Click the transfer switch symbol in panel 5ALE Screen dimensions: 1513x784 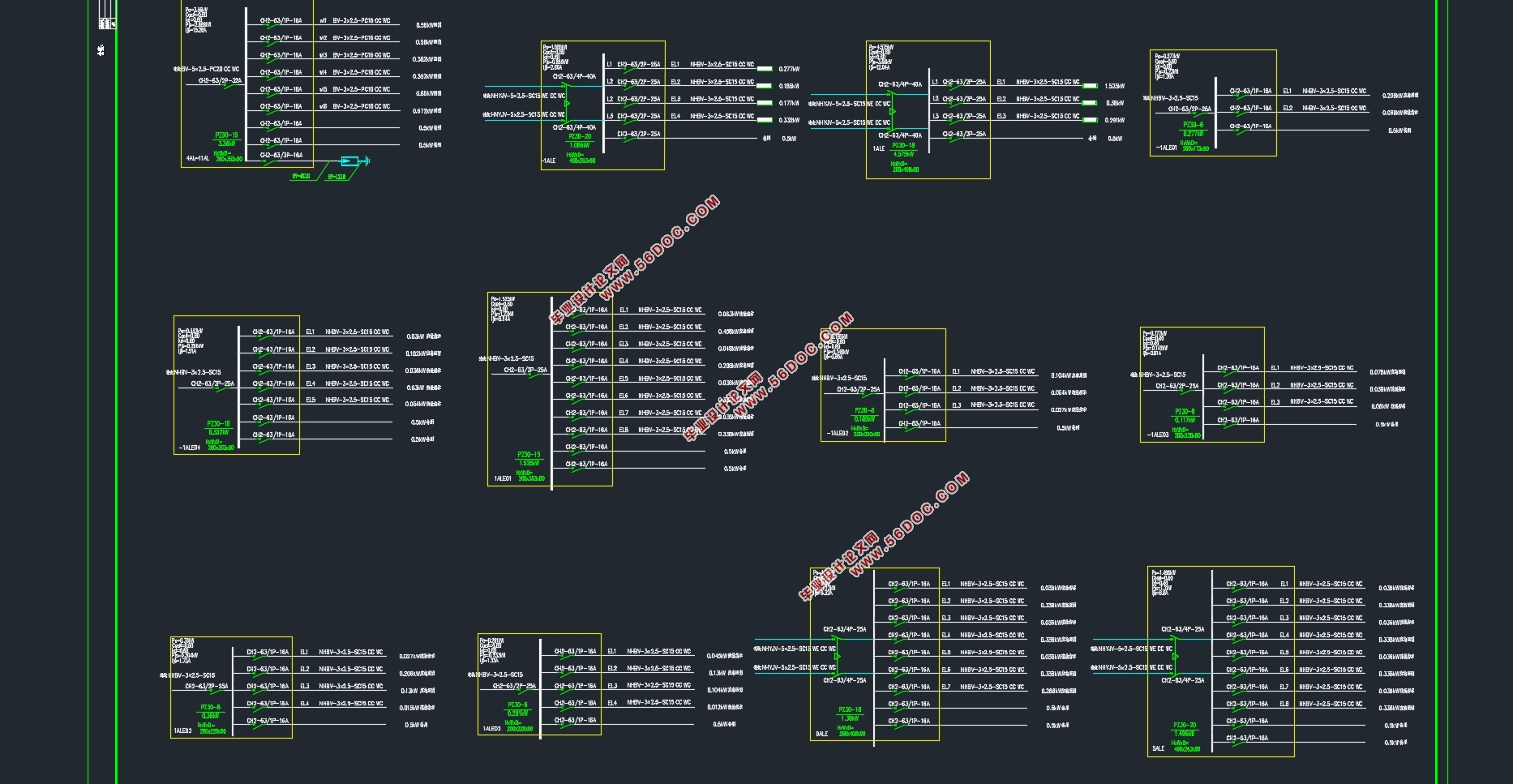pyautogui.click(x=1175, y=656)
